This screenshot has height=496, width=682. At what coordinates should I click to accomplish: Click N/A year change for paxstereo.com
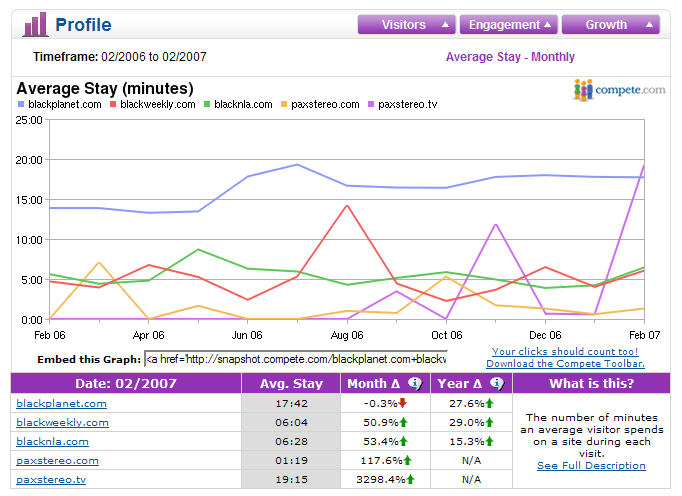pyautogui.click(x=471, y=461)
